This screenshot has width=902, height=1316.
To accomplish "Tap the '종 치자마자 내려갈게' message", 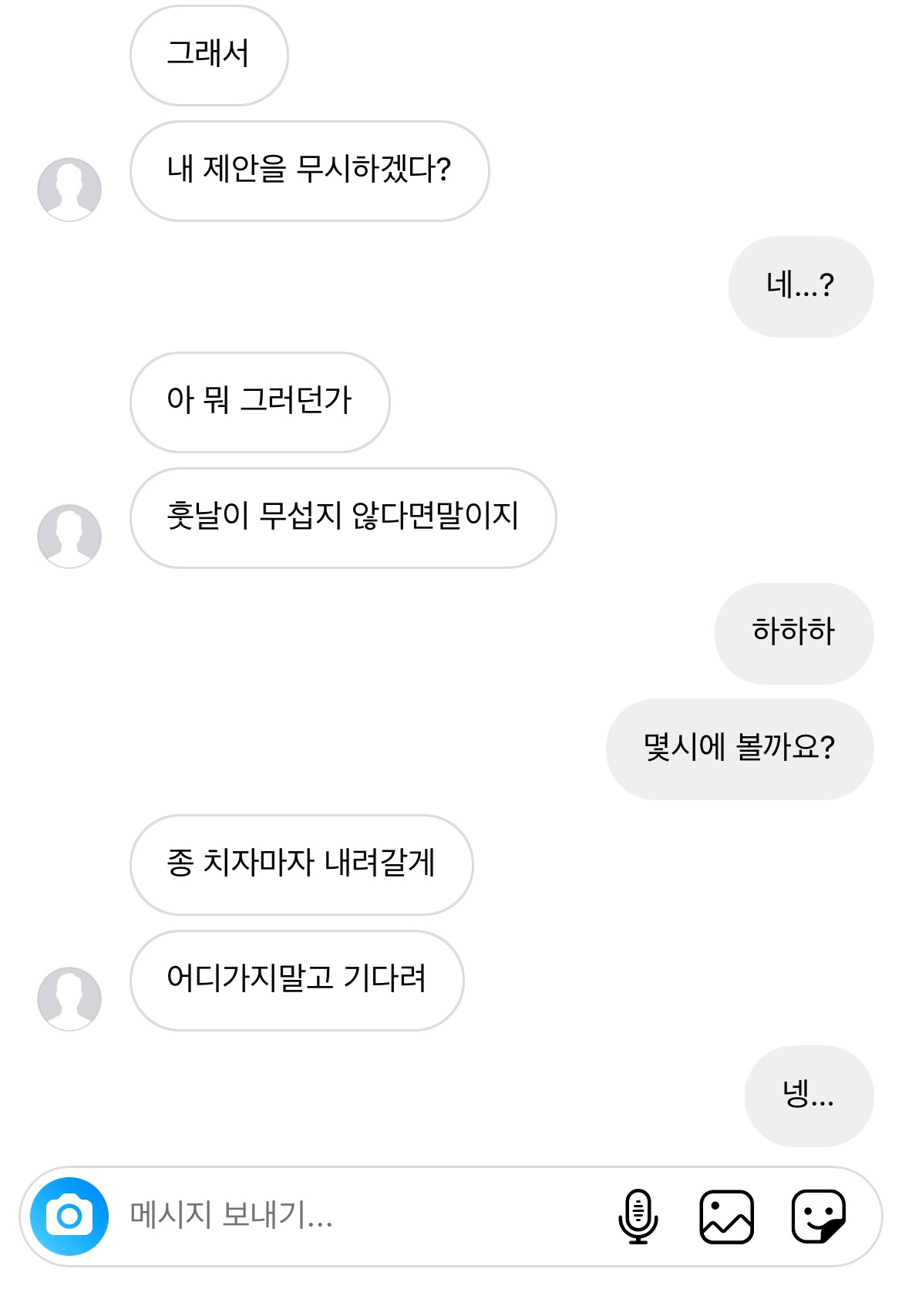I will pyautogui.click(x=301, y=865).
